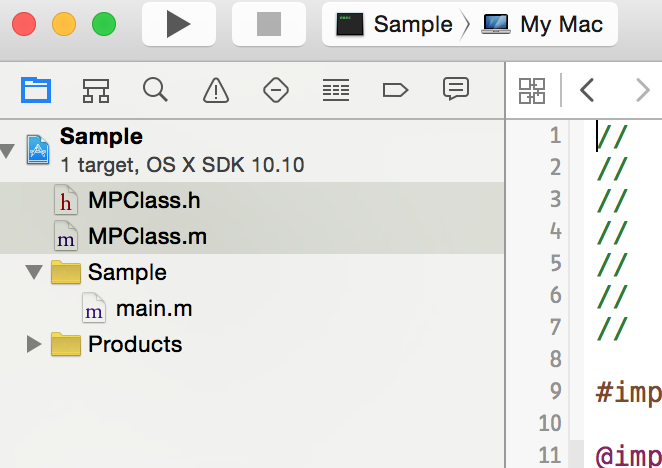Screen dimensions: 662x468
Task: Click the MPClass.h header file icon
Action: [66, 200]
